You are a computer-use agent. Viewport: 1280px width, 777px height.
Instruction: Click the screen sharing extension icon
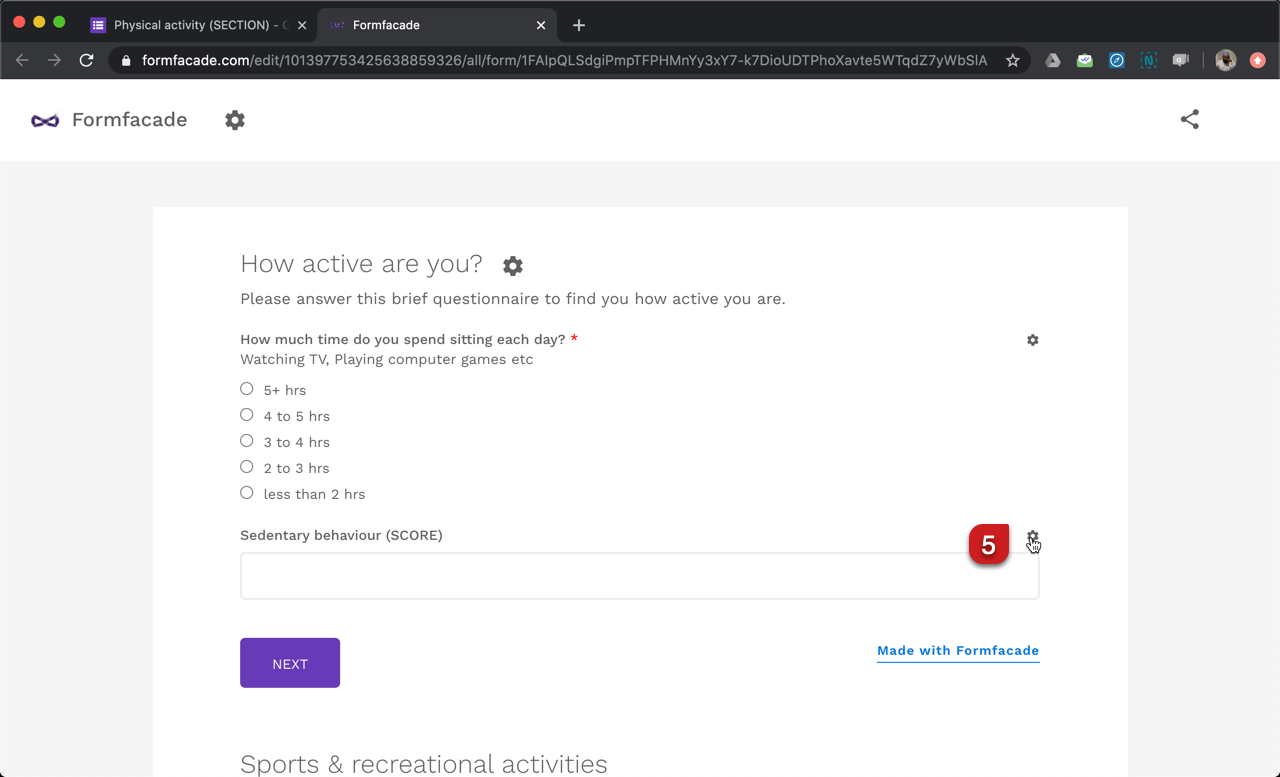coord(1180,60)
